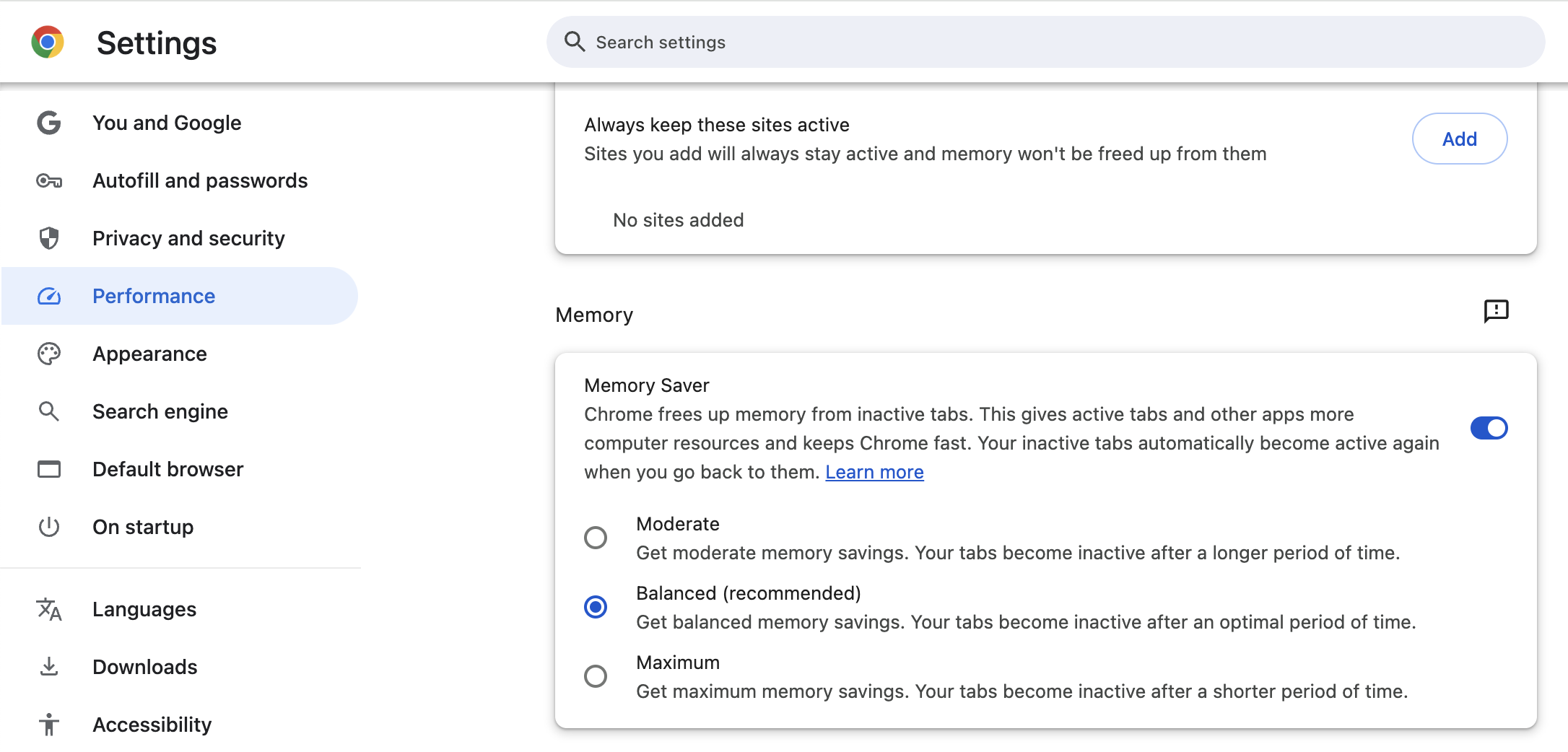
Task: Open Languages settings
Action: 180,609
